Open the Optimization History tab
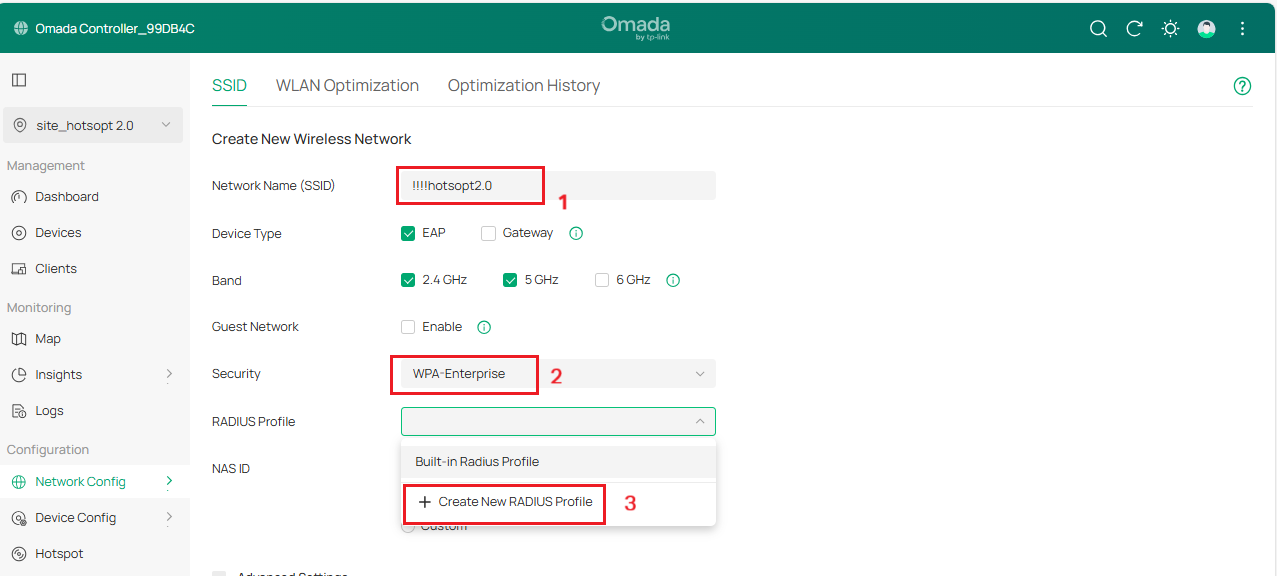This screenshot has width=1277, height=576. [x=523, y=85]
